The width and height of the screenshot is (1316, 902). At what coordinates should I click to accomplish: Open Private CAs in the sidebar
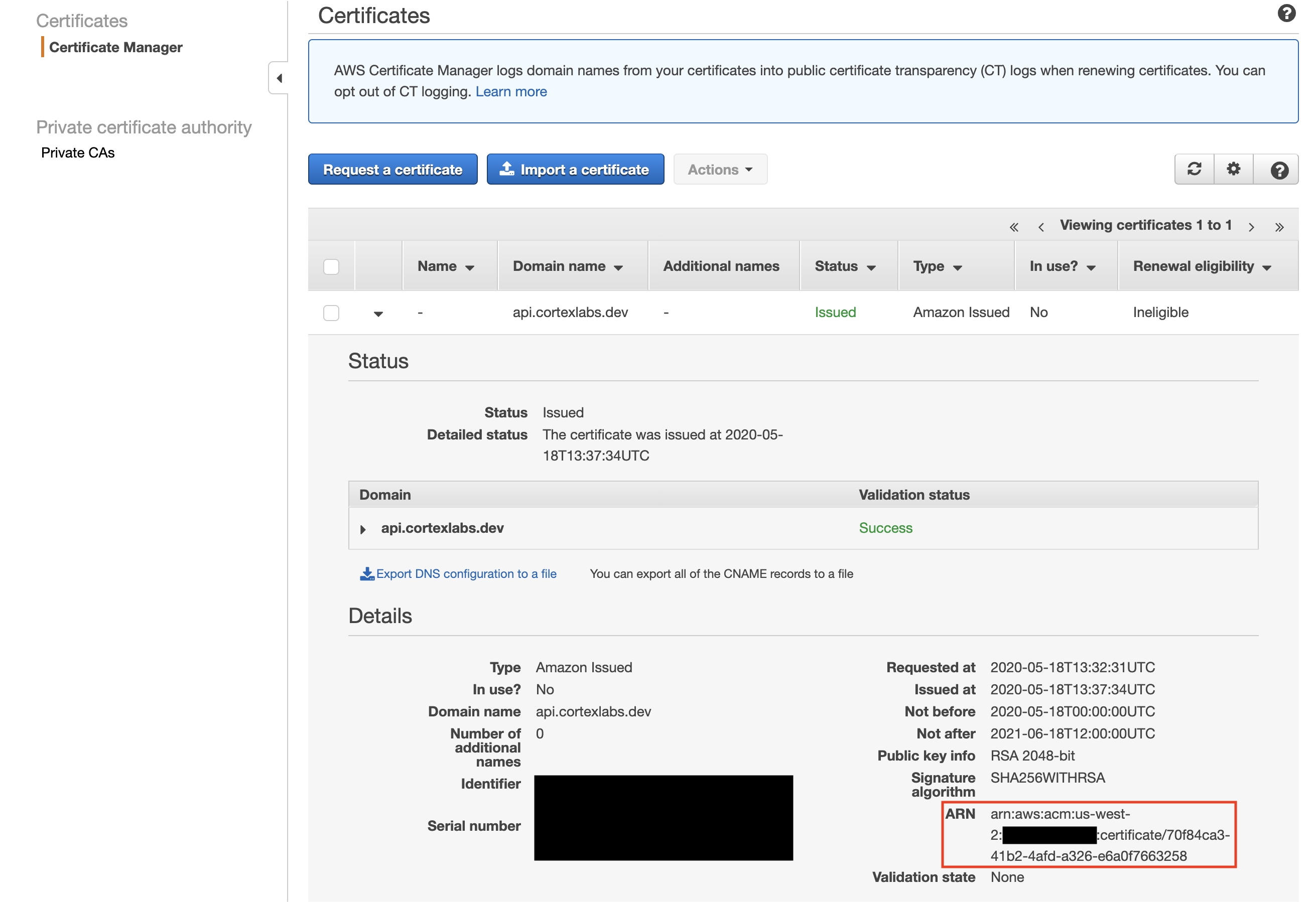tap(78, 153)
